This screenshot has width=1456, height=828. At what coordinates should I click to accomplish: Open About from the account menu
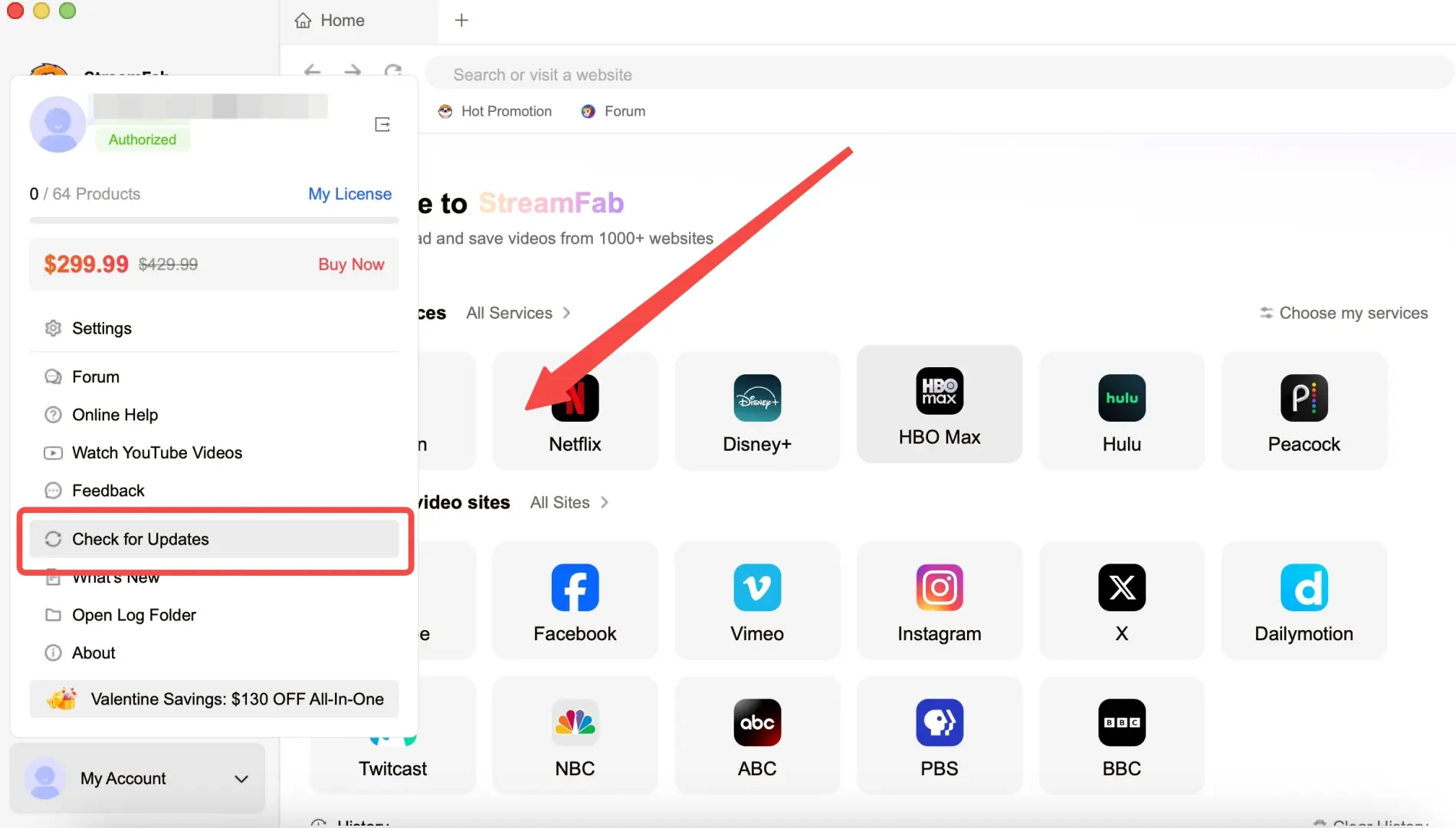[214, 653]
